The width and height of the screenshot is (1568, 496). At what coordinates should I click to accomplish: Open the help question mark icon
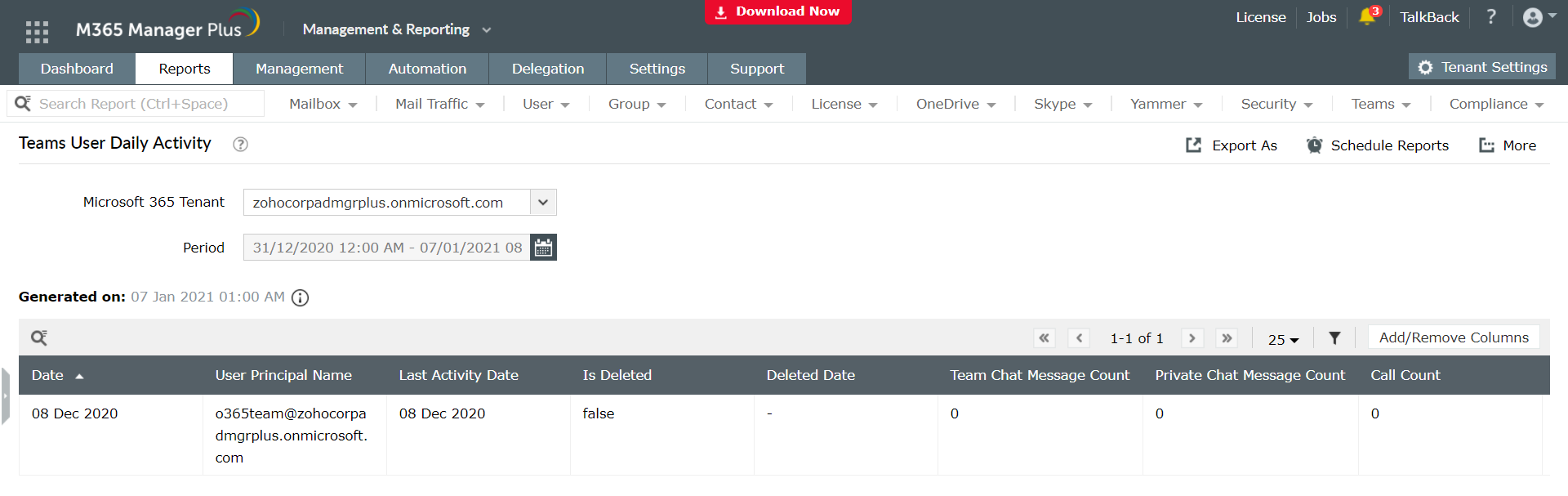coord(1491,16)
